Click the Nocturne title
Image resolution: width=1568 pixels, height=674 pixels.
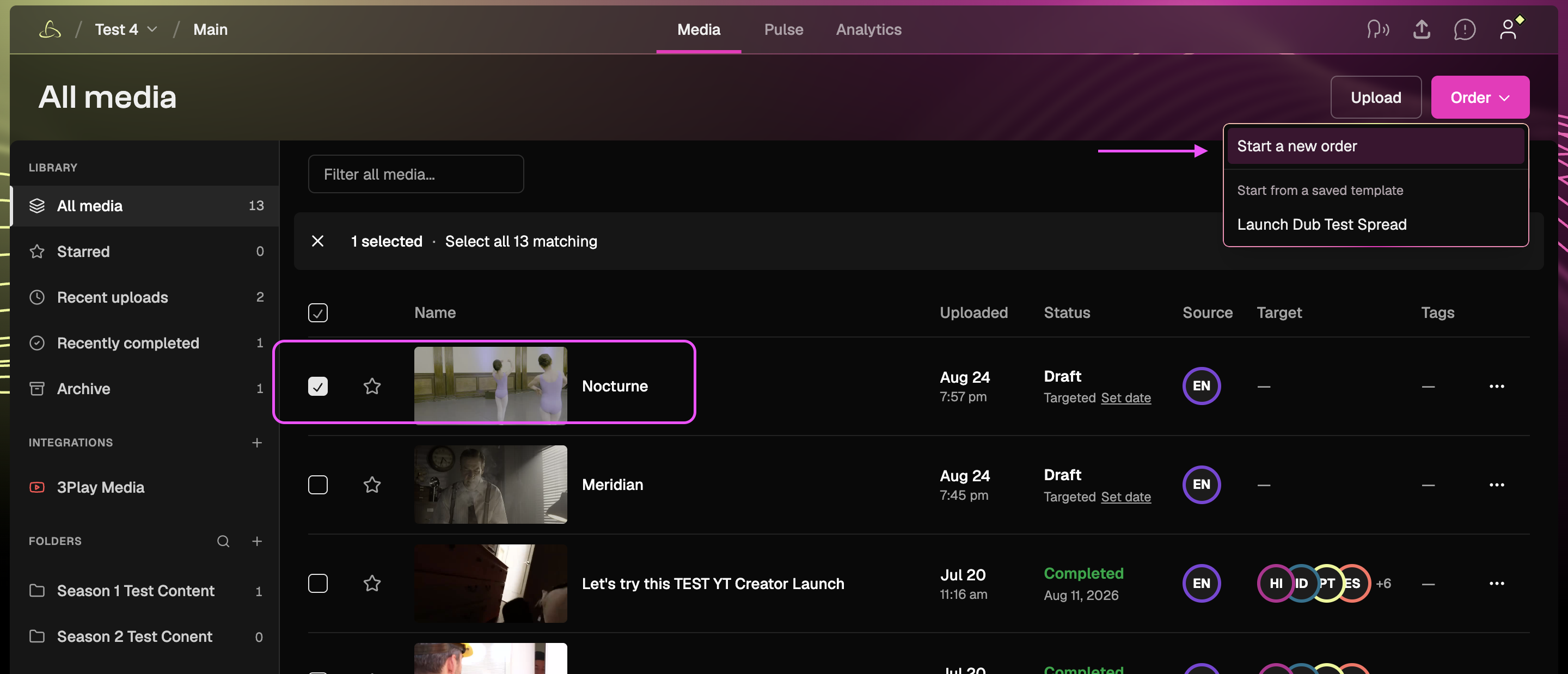pyautogui.click(x=615, y=386)
